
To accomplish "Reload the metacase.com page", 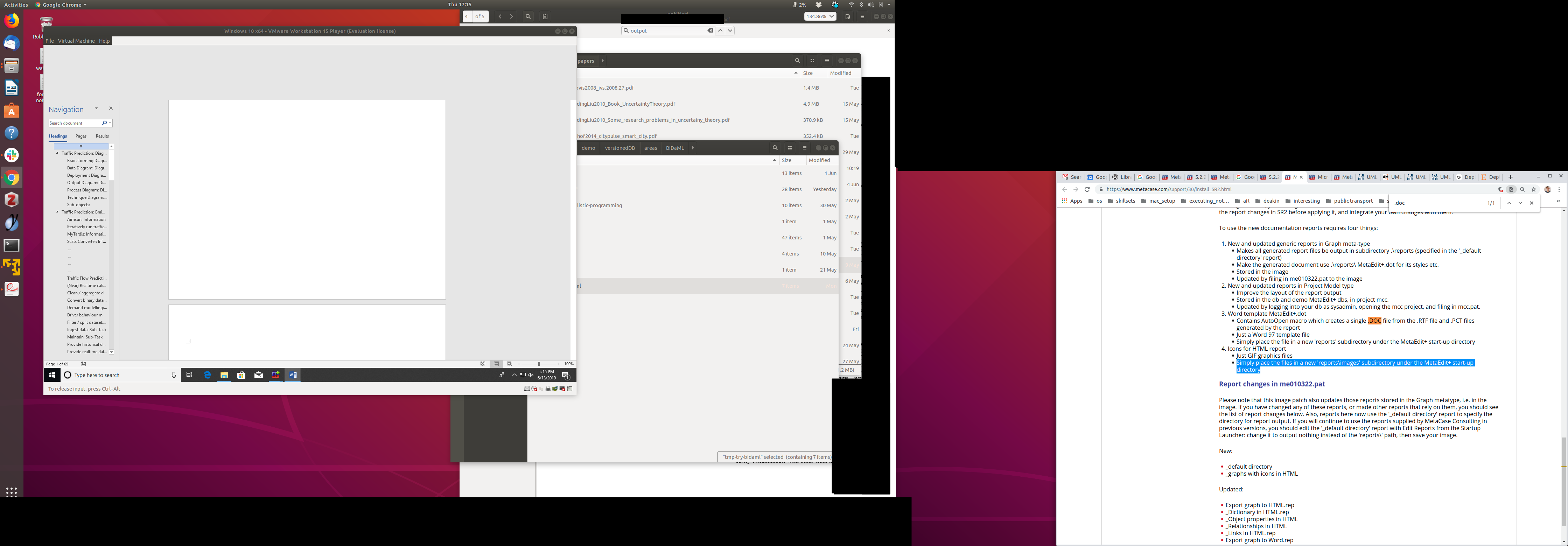I will [x=1087, y=189].
